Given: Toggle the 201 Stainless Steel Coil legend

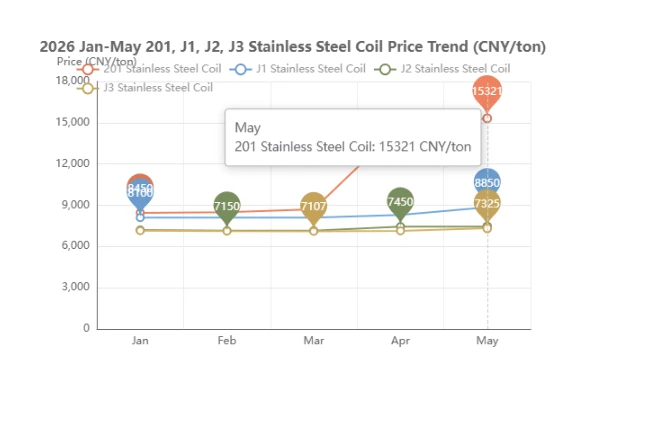Looking at the screenshot, I should pos(149,69).
